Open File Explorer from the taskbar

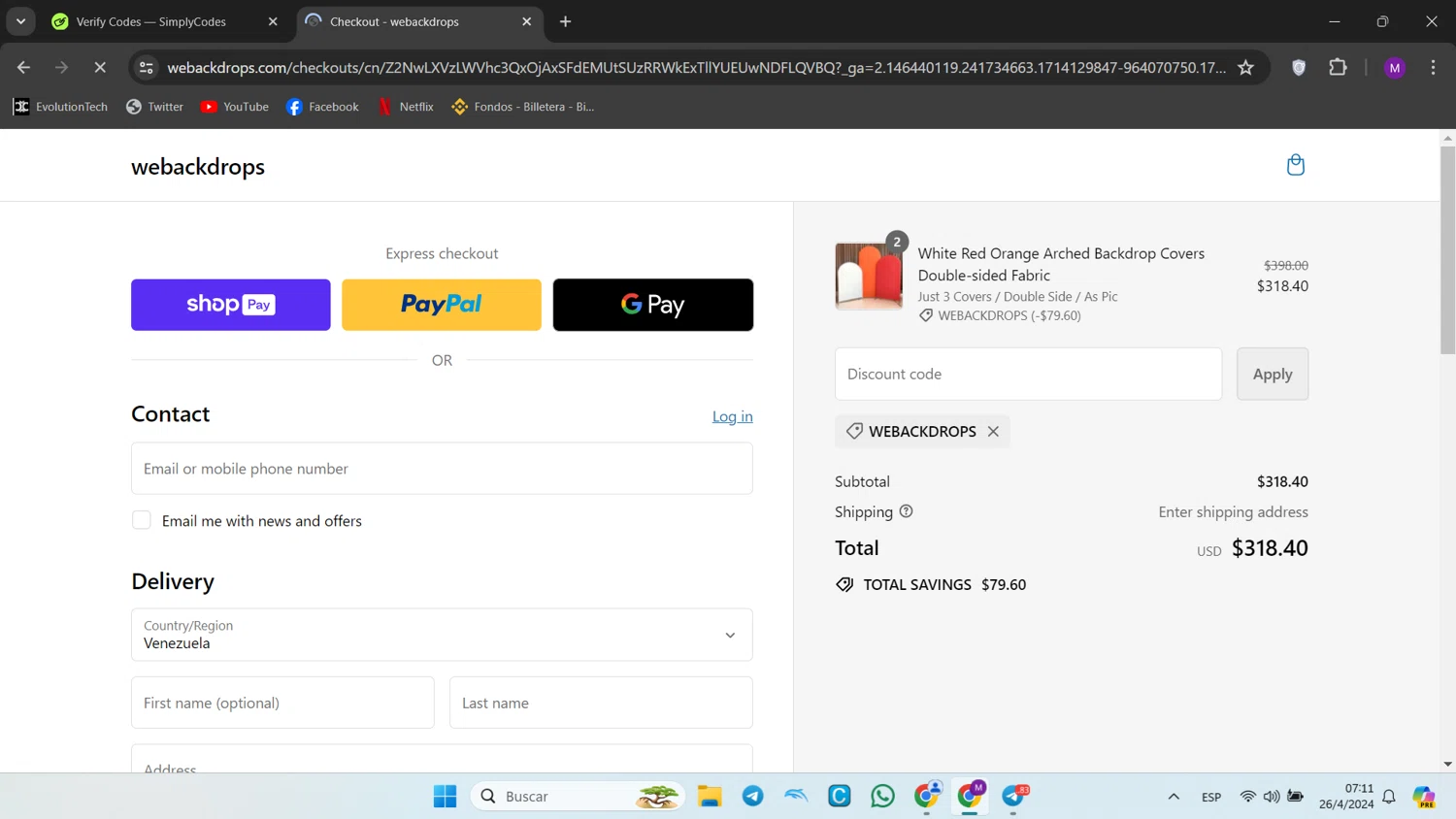tap(710, 796)
